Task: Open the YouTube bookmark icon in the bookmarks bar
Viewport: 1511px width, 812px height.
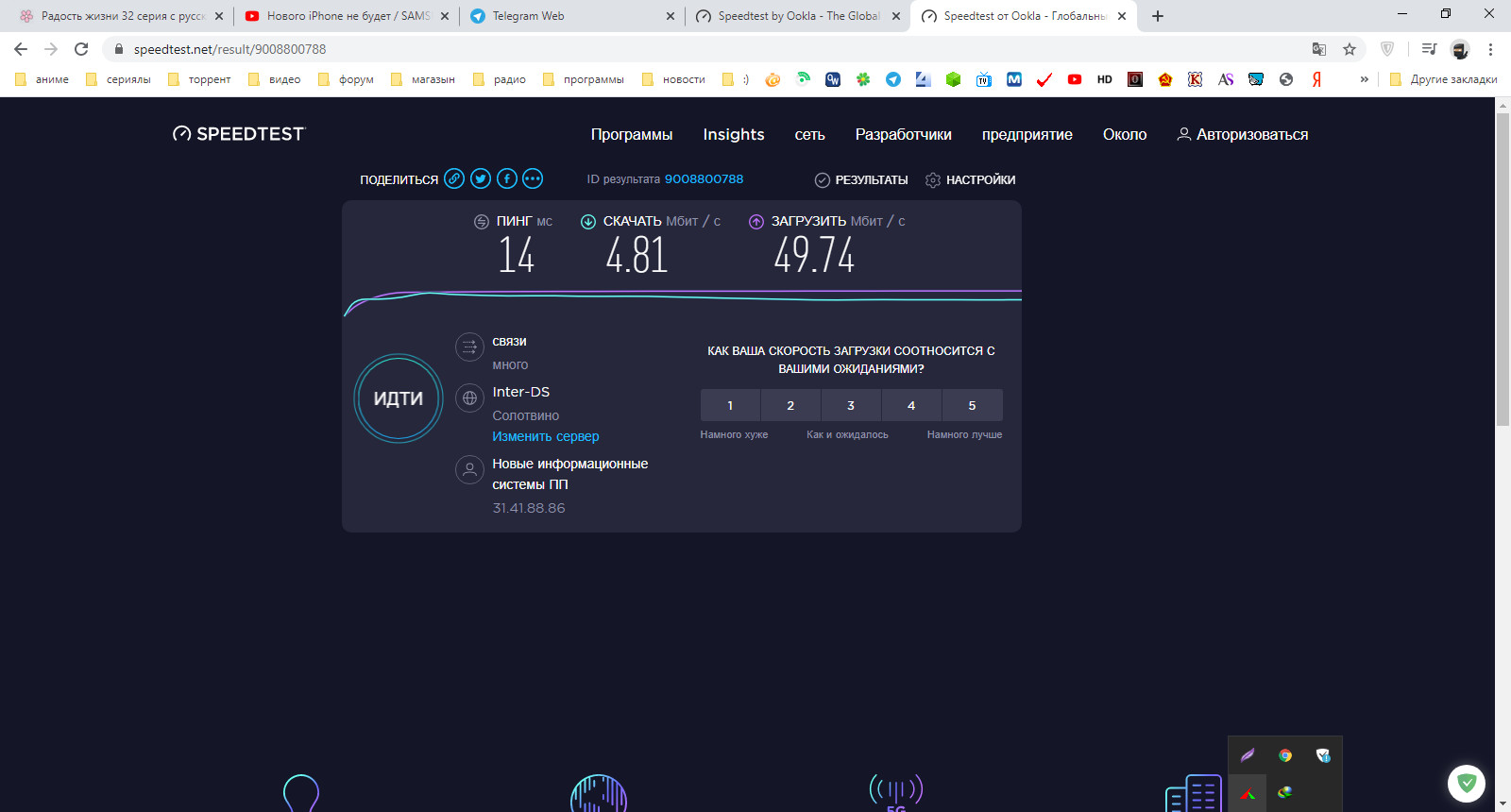Action: pos(1075,79)
